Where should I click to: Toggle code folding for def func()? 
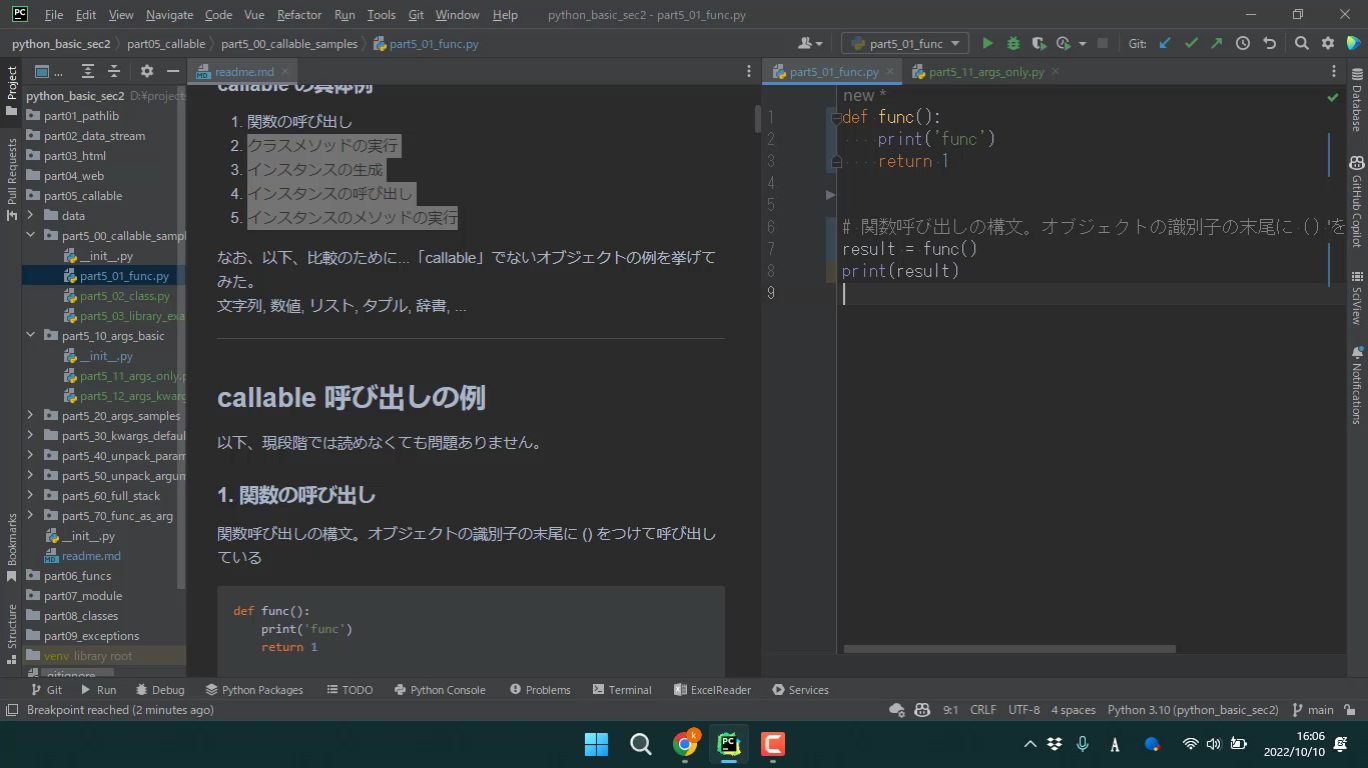pos(836,117)
